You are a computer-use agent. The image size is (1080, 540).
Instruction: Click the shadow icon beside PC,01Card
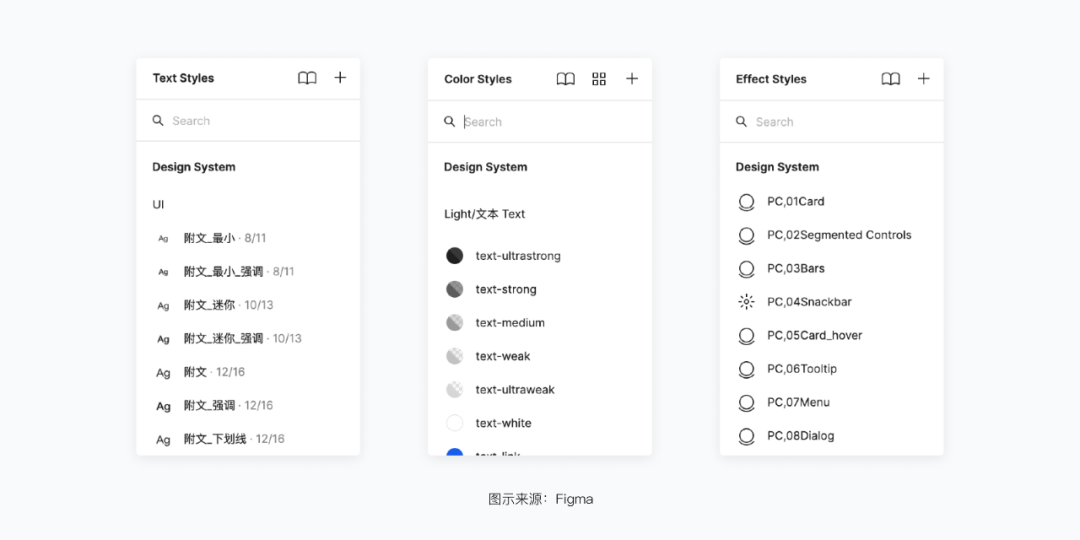click(x=746, y=202)
